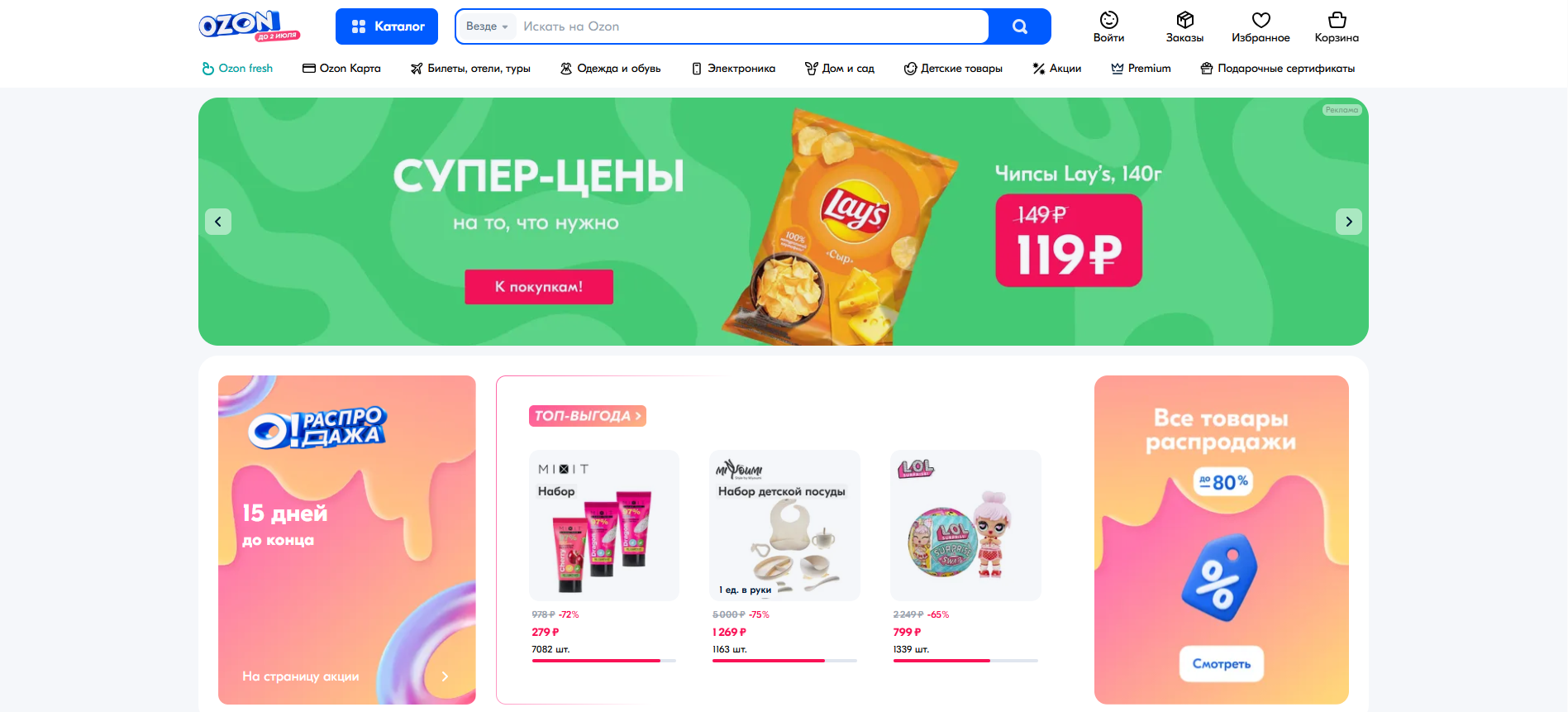Screen dimensions: 1568x712
Task: Click the Ozon logo
Action: point(249,26)
